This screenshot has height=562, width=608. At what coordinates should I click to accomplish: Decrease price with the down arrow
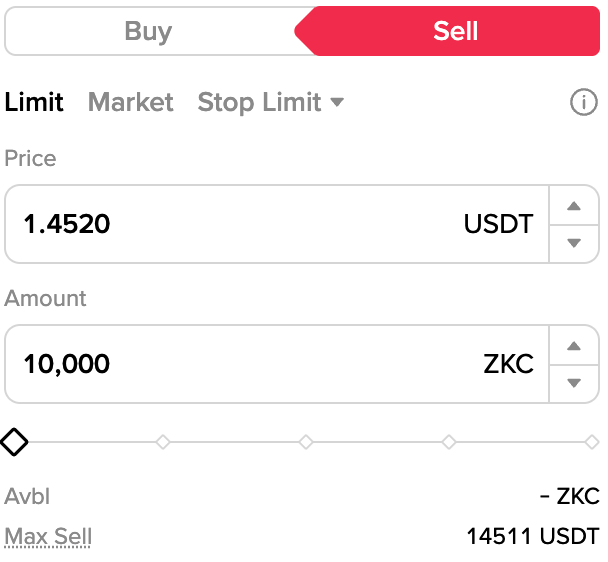coord(574,243)
